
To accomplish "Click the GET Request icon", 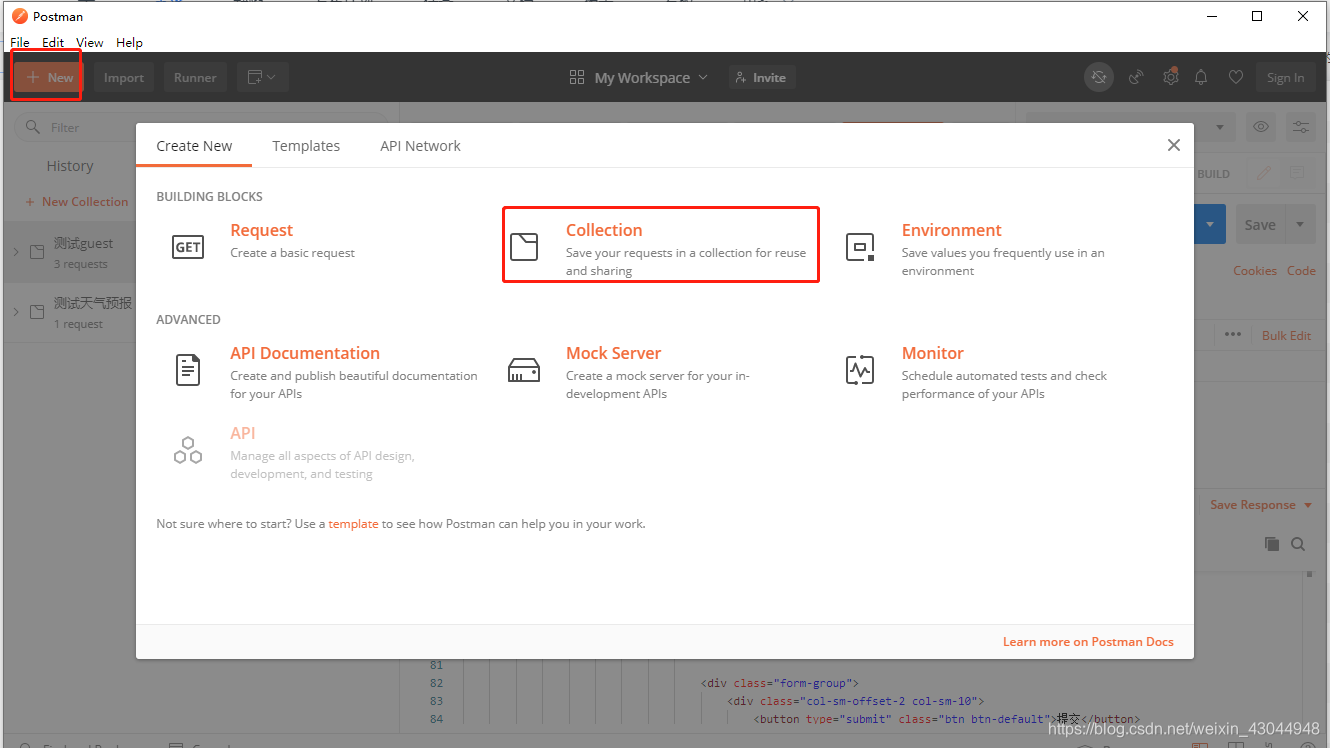I will (x=188, y=247).
